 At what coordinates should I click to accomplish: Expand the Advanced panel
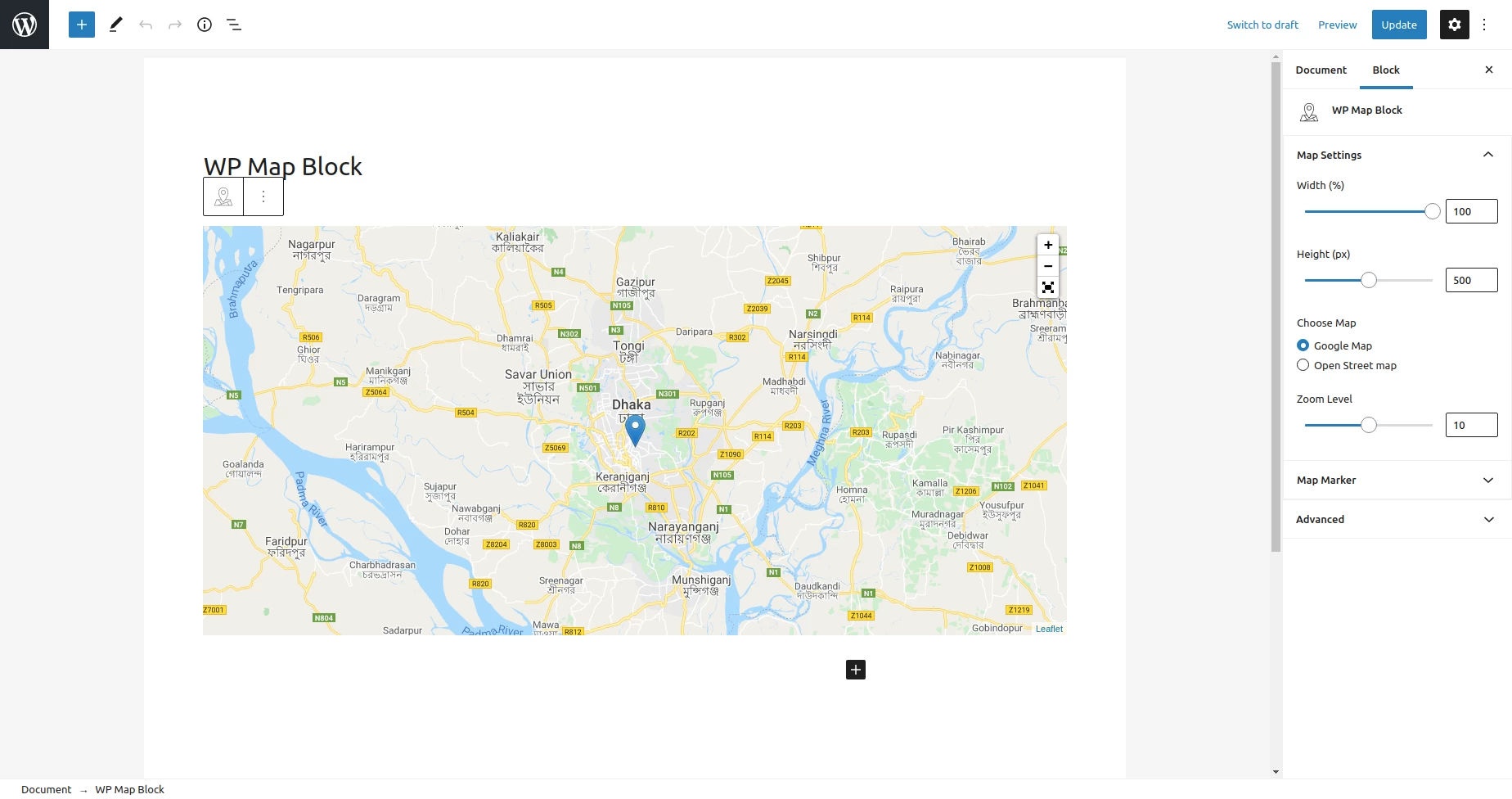pos(1397,519)
